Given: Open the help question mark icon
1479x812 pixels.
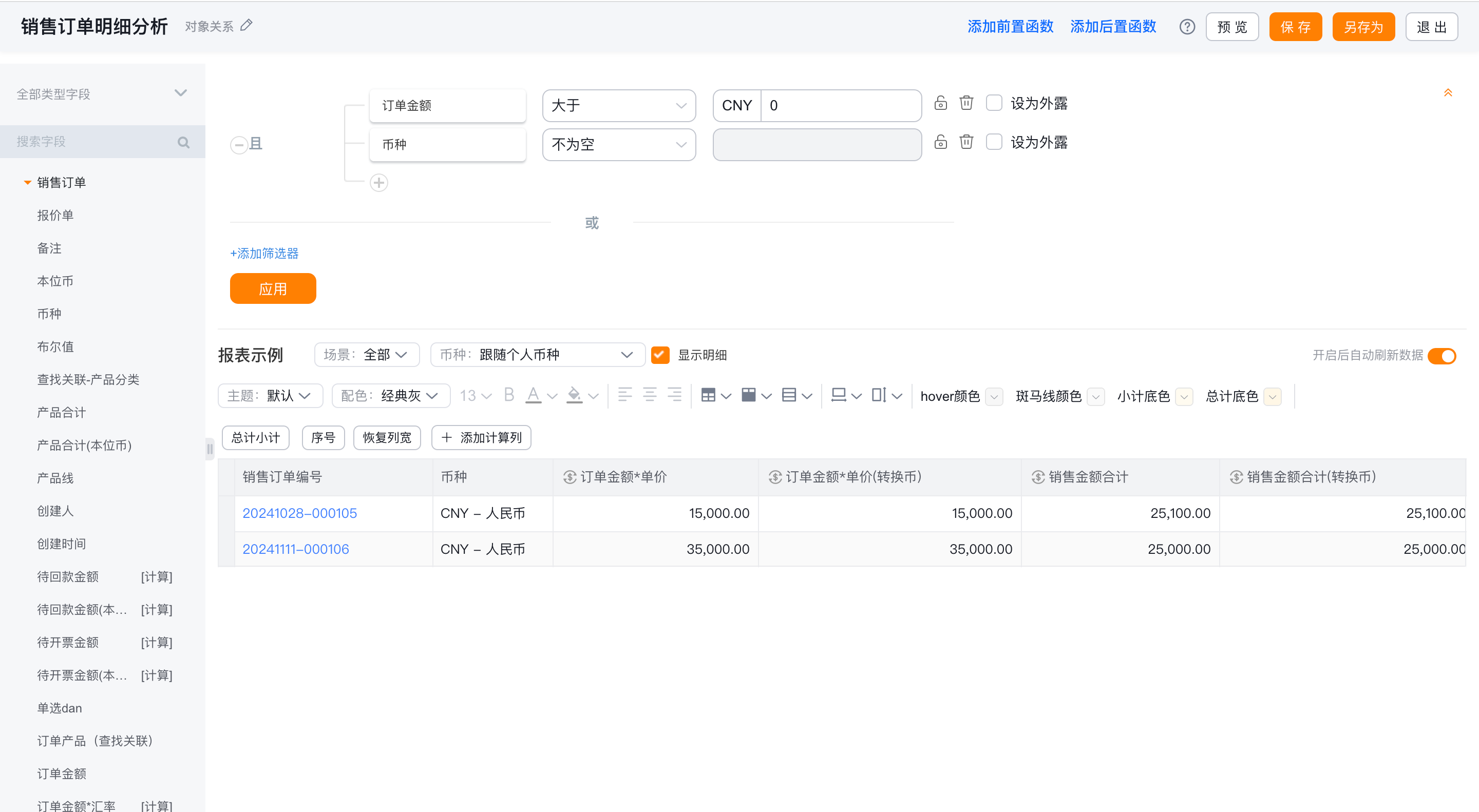Looking at the screenshot, I should pyautogui.click(x=1187, y=27).
